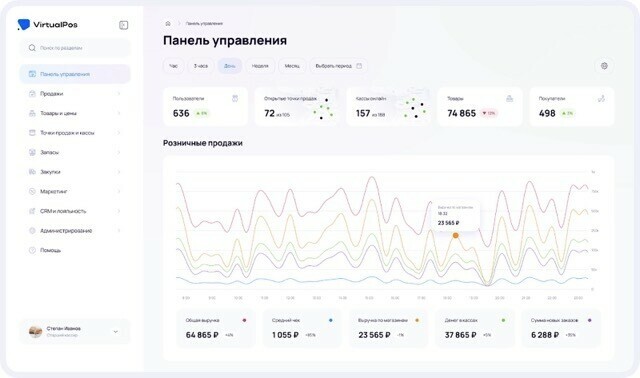Open Степан Иванов user dropdown

point(116,331)
